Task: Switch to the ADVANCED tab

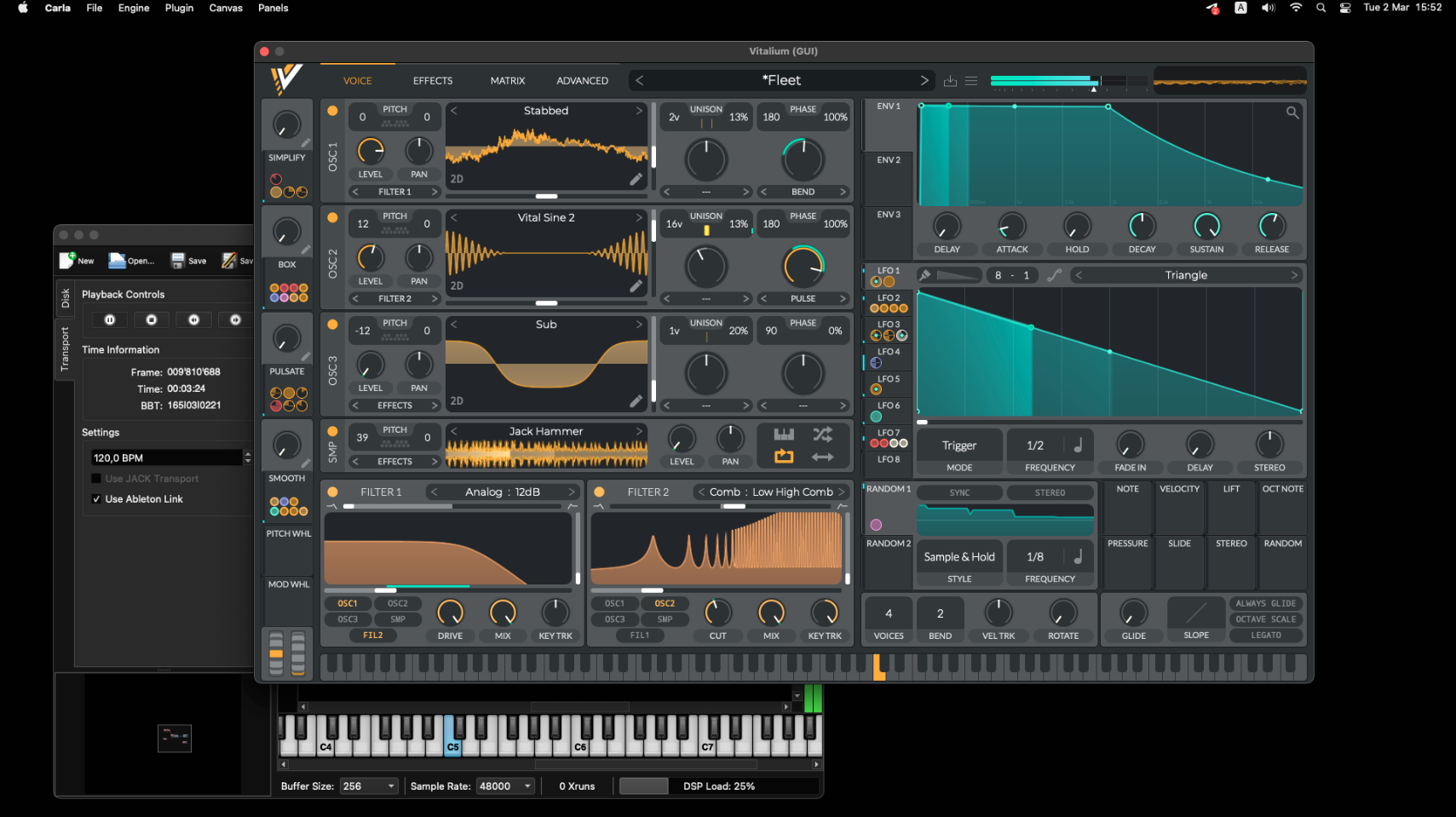Action: (583, 81)
